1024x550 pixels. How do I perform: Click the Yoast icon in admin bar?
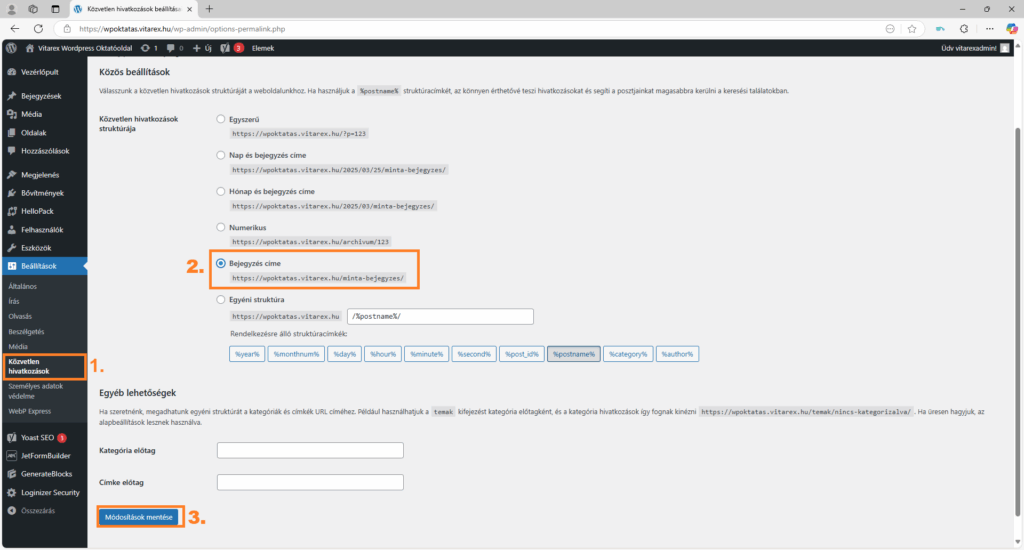pos(226,47)
